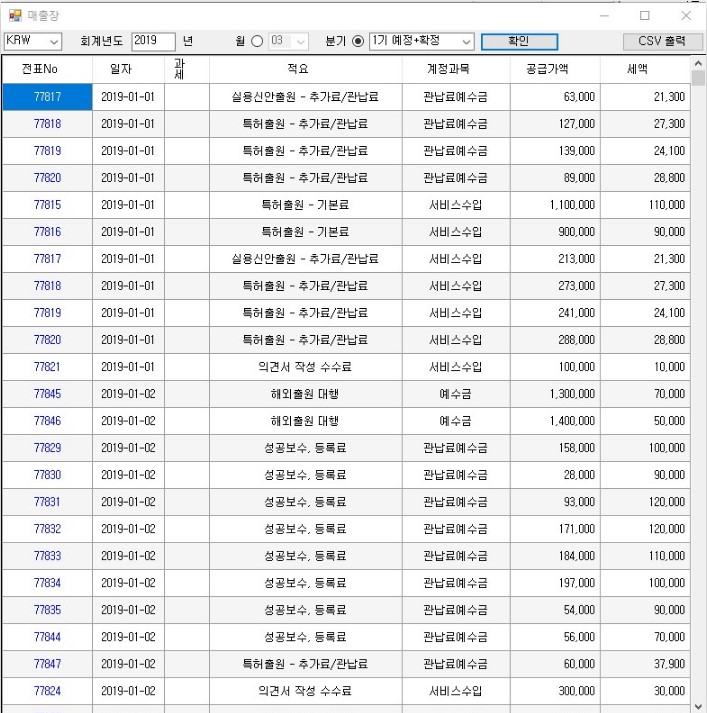Open voucher 77831 link
This screenshot has width=707, height=713.
click(x=47, y=502)
